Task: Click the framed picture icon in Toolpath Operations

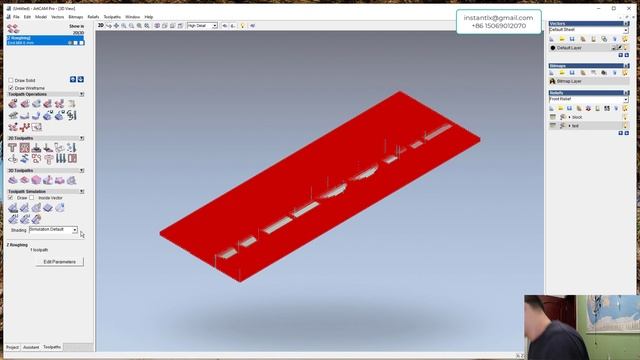Action: click(36, 127)
